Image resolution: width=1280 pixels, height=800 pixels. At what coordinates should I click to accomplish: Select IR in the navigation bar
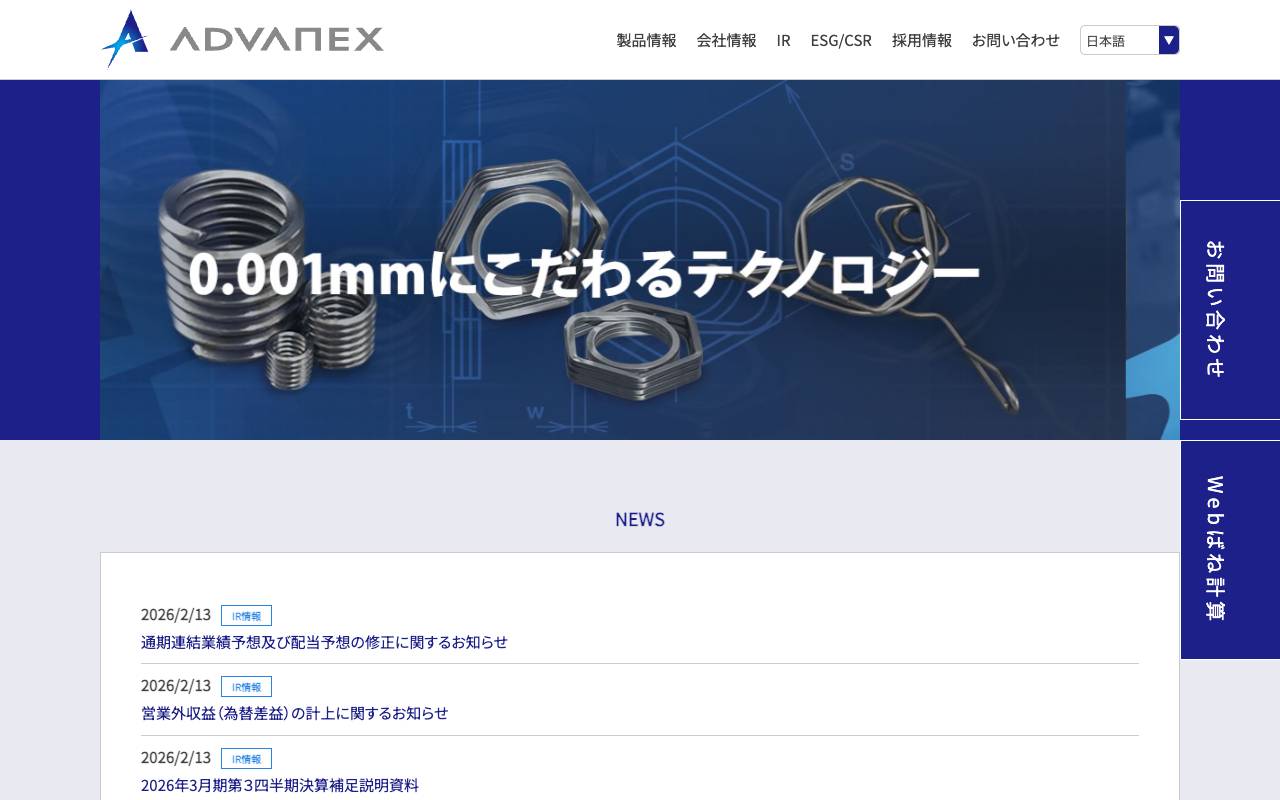coord(783,41)
